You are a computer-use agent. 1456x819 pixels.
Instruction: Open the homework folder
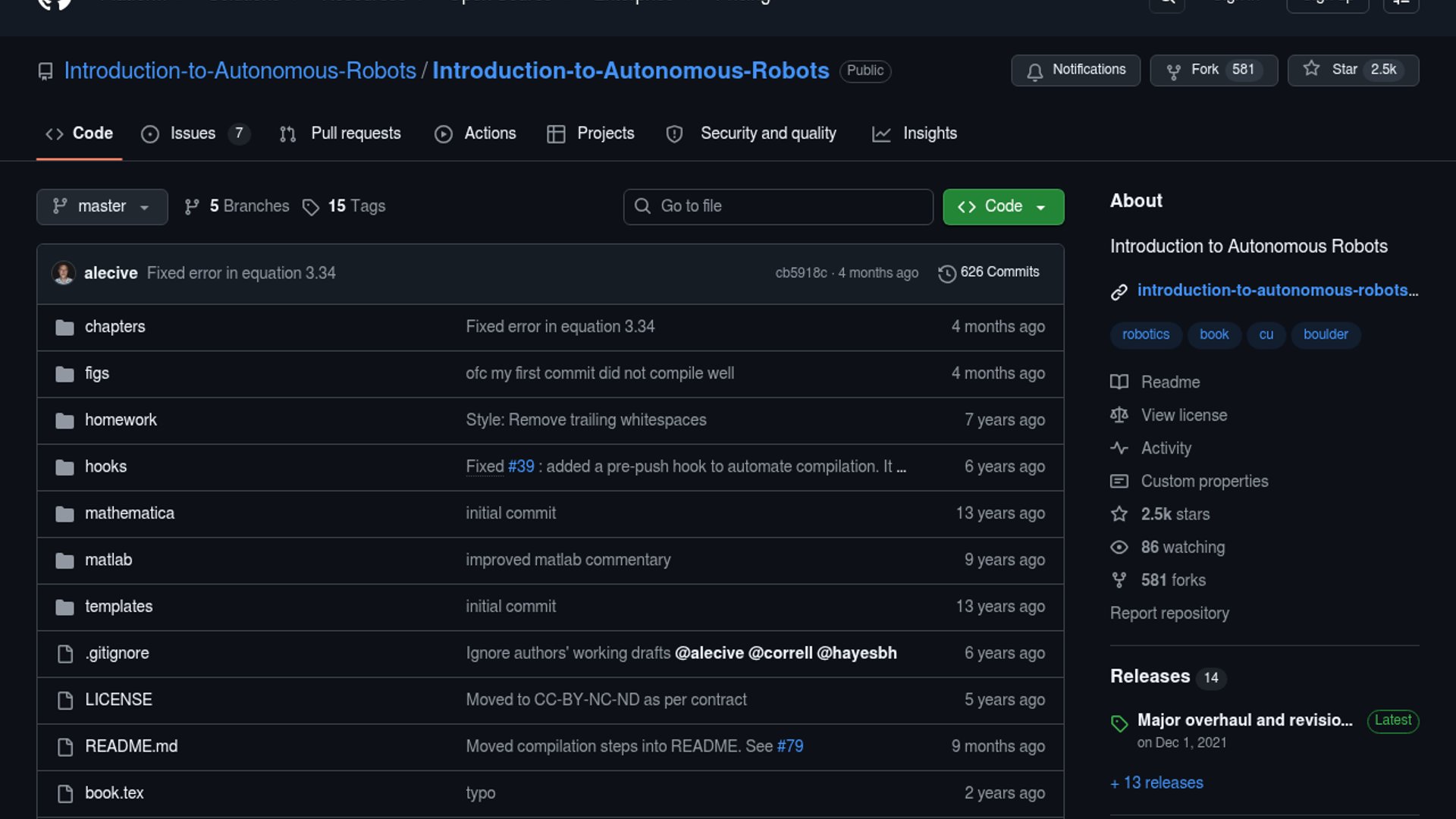[x=121, y=420]
